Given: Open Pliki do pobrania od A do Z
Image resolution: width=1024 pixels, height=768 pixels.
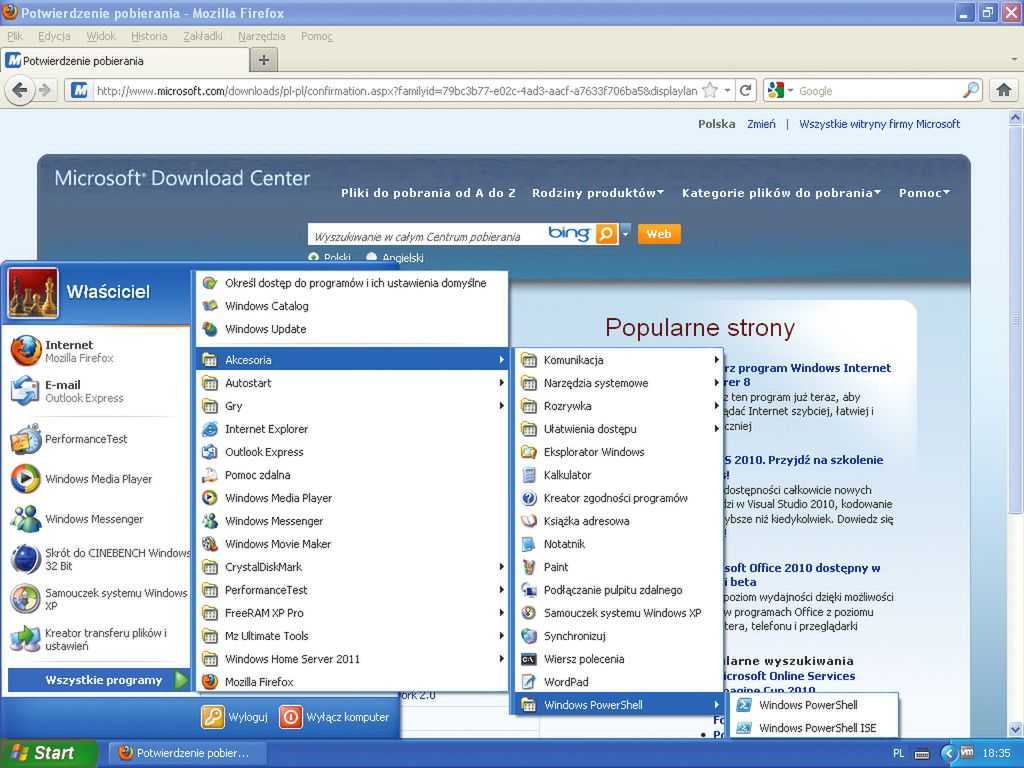Looking at the screenshot, I should [428, 193].
